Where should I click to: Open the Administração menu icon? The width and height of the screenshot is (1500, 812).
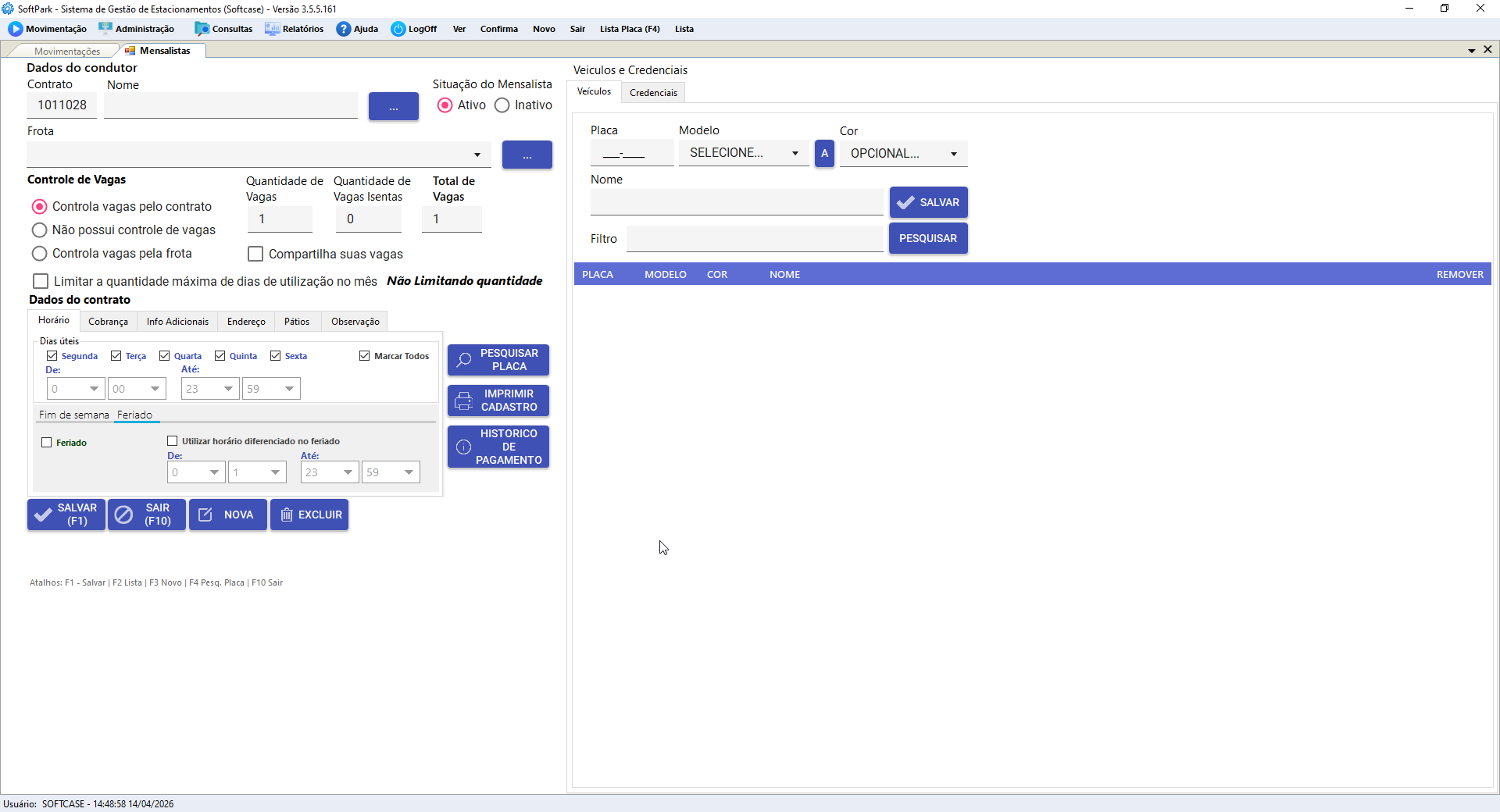(x=105, y=29)
